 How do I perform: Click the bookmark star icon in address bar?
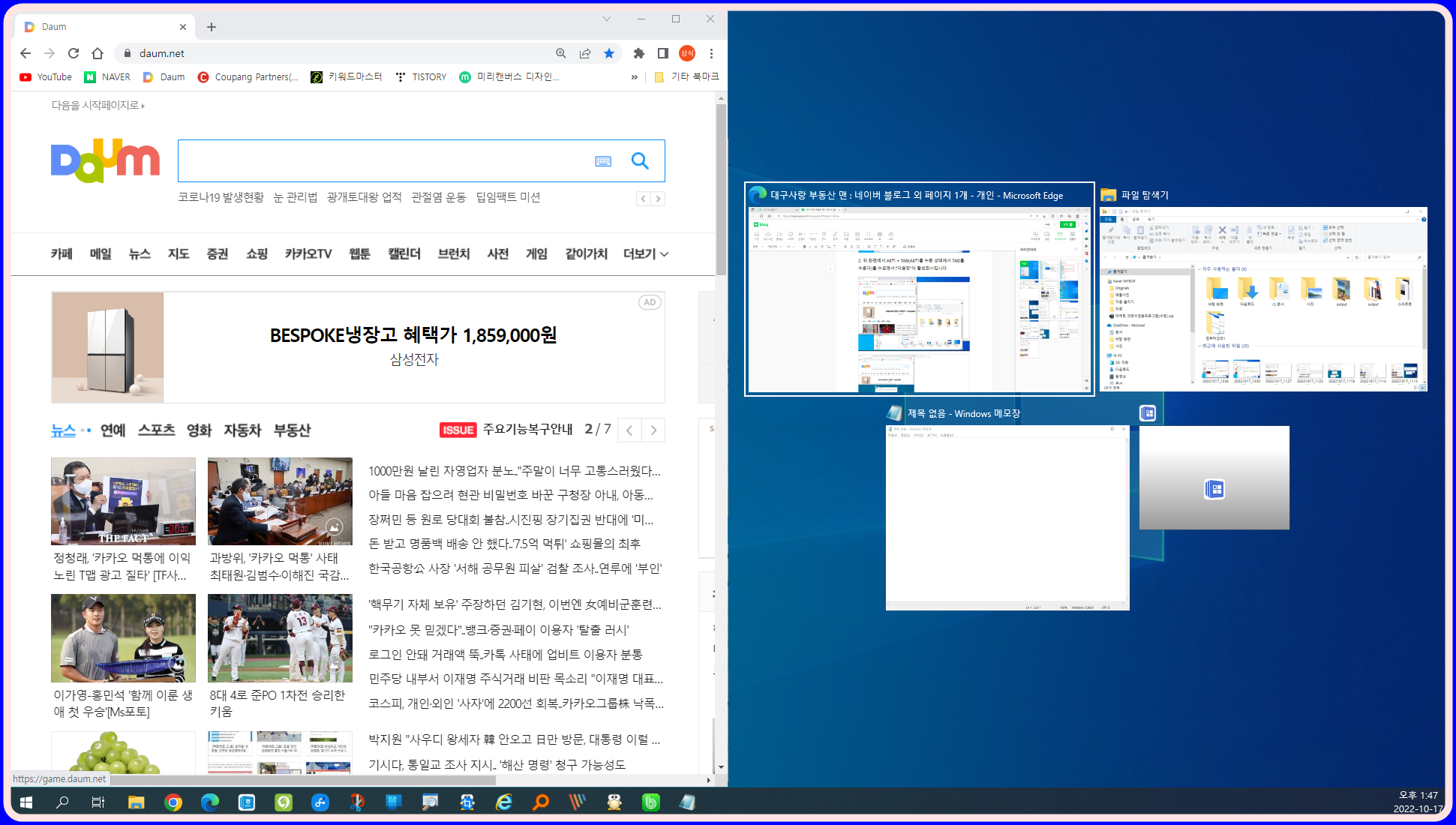609,53
